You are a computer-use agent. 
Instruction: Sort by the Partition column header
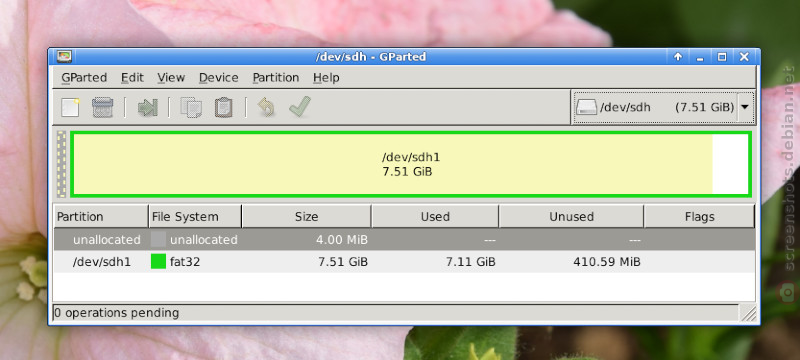coord(101,217)
